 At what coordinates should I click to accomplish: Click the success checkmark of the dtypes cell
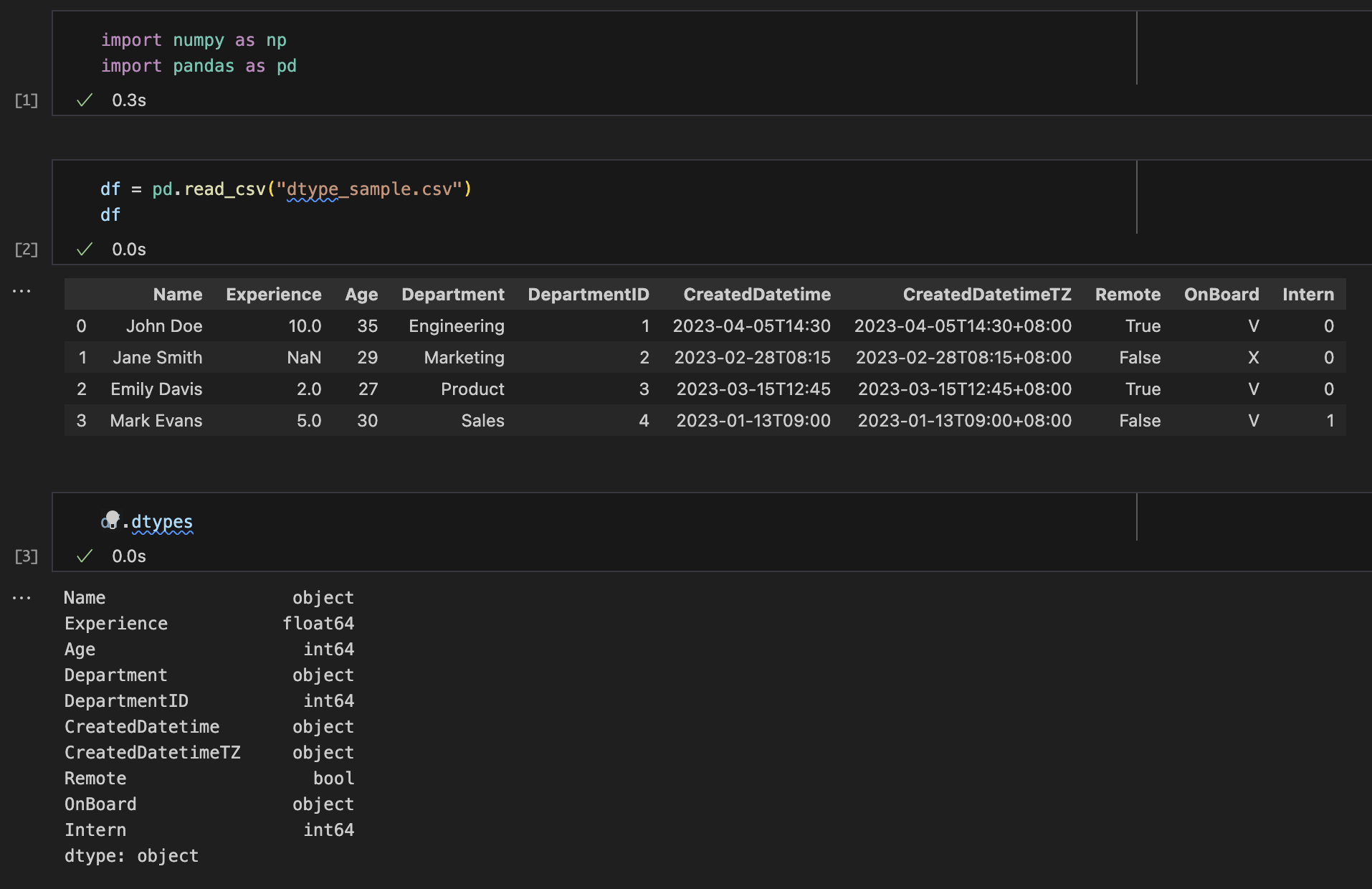click(x=85, y=556)
